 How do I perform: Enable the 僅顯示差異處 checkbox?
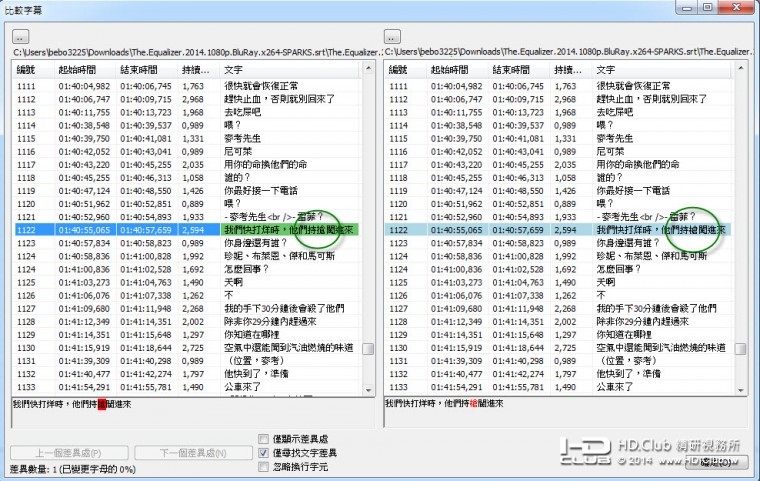(x=263, y=439)
